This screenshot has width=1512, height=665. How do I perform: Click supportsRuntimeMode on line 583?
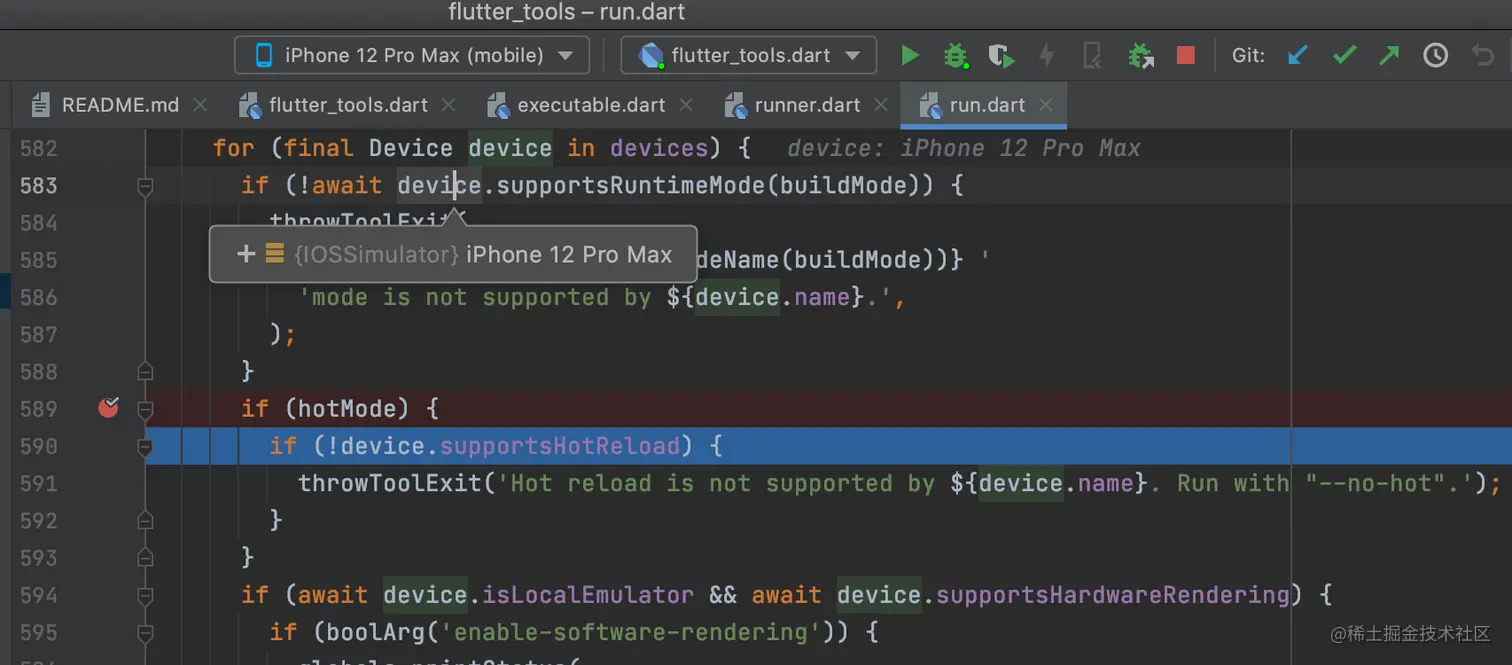(x=632, y=185)
